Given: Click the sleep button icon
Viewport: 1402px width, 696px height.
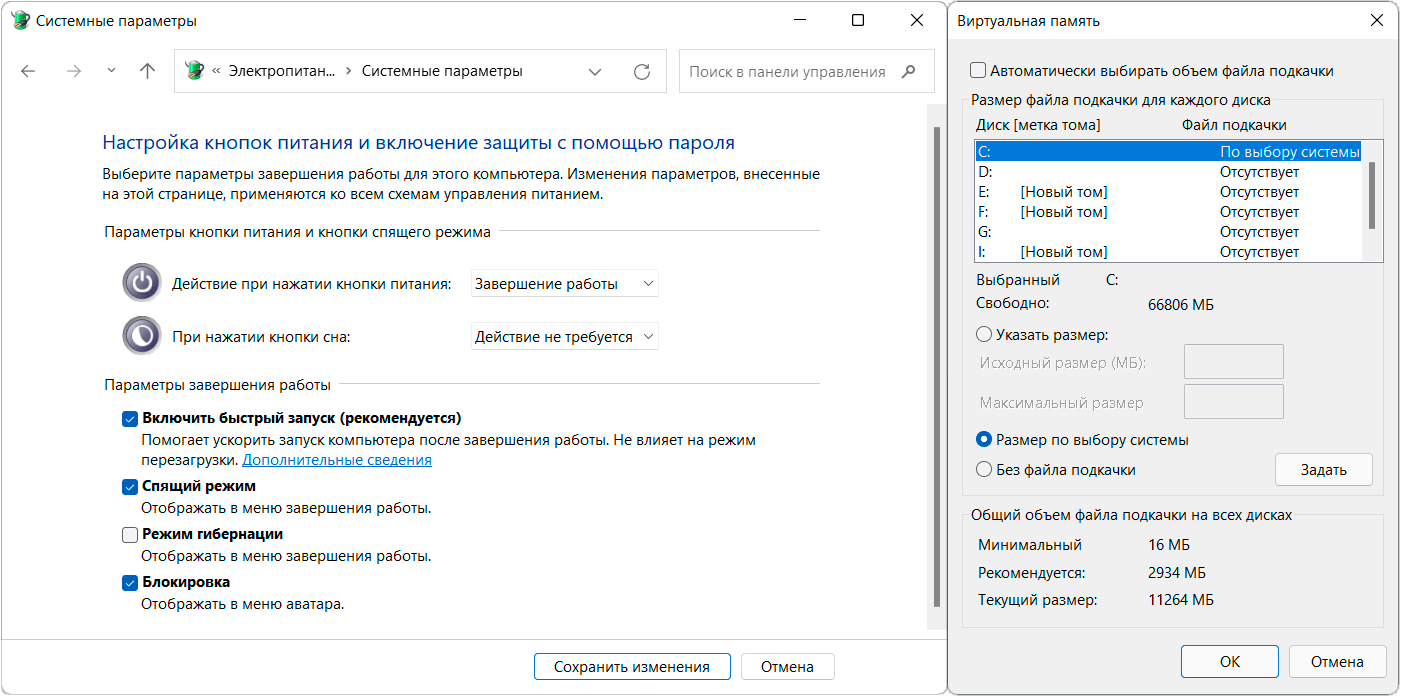Looking at the screenshot, I should [142, 335].
